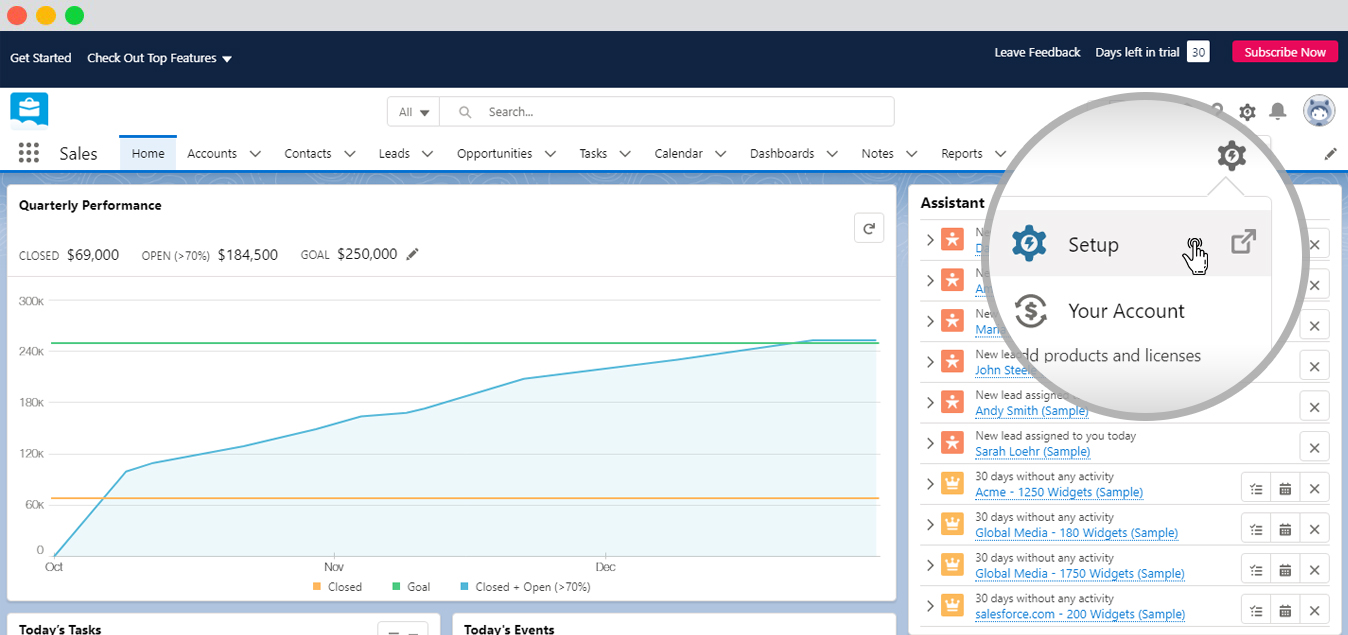This screenshot has width=1348, height=635.
Task: Refresh the Quarterly Performance chart
Action: pos(869,228)
